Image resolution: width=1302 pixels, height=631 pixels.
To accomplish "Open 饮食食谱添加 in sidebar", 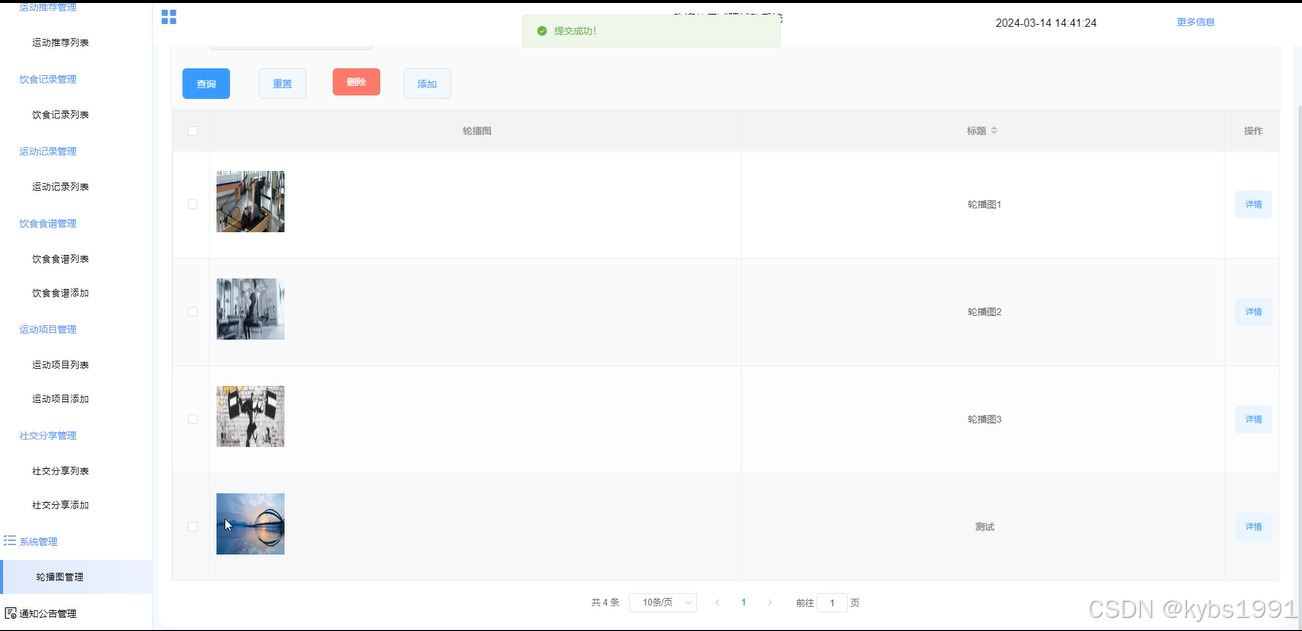I will click(x=60, y=293).
